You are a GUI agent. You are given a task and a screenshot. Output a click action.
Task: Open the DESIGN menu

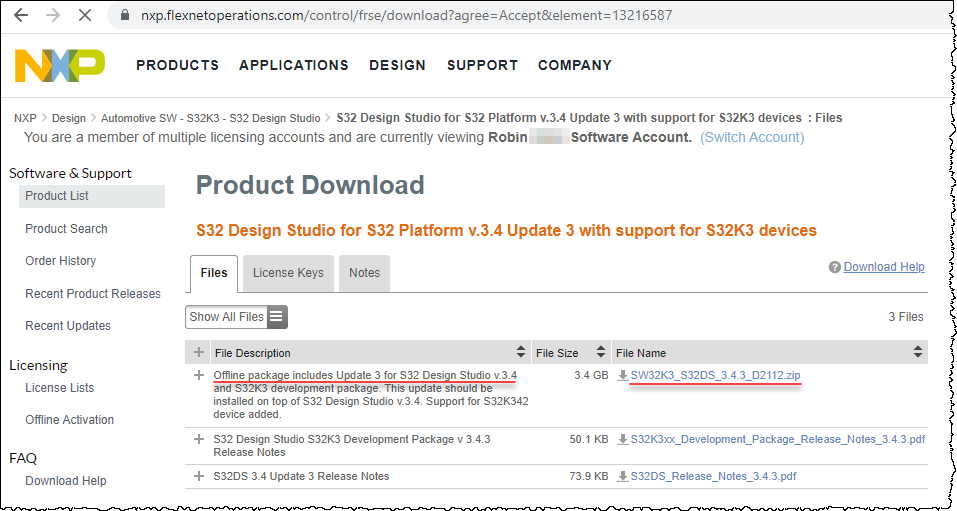(397, 65)
